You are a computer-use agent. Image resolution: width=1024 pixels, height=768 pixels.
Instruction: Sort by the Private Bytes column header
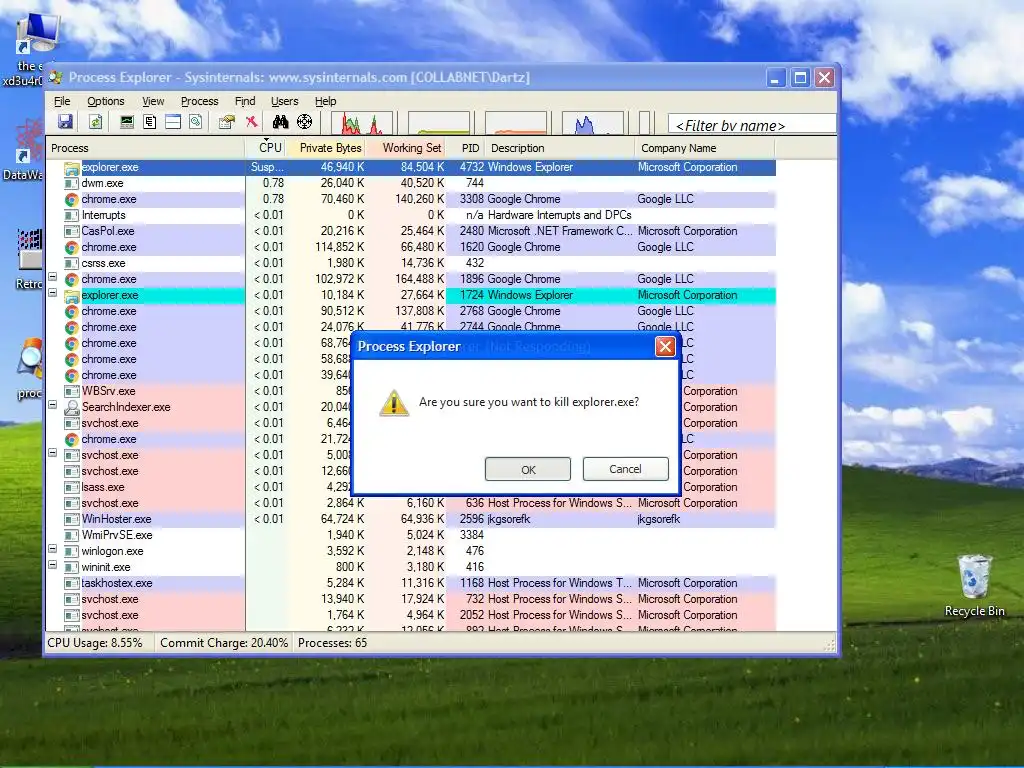[326, 148]
